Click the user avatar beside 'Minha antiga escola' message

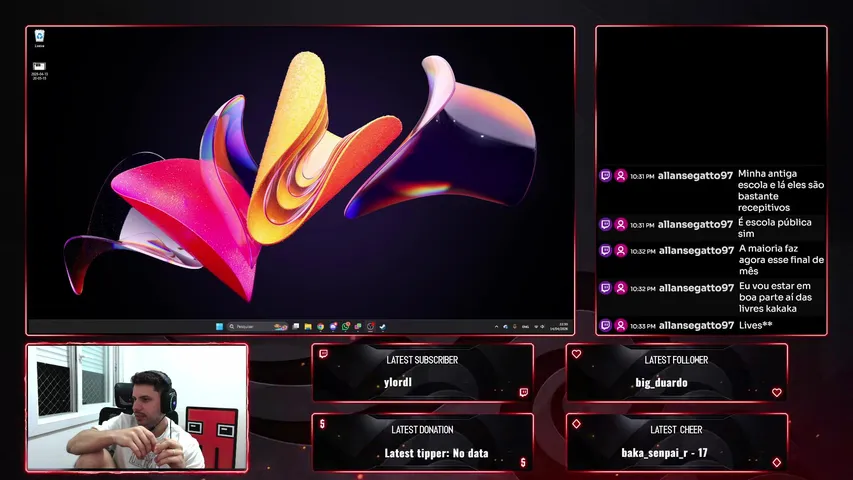tap(620, 175)
